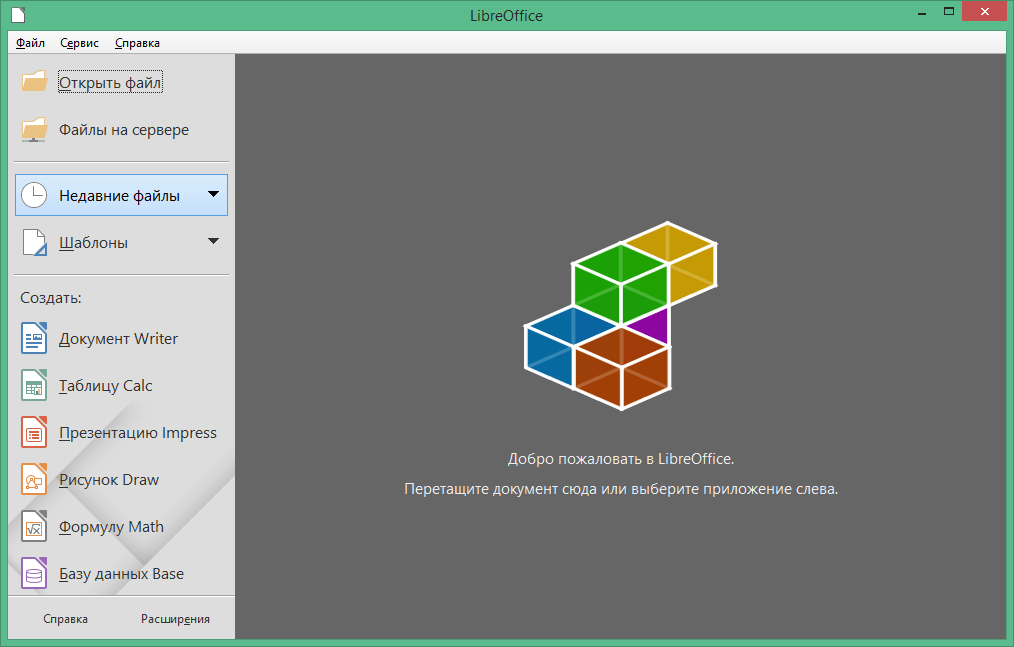The image size is (1014, 647).
Task: Create a new Draw drawing
Action: [108, 479]
